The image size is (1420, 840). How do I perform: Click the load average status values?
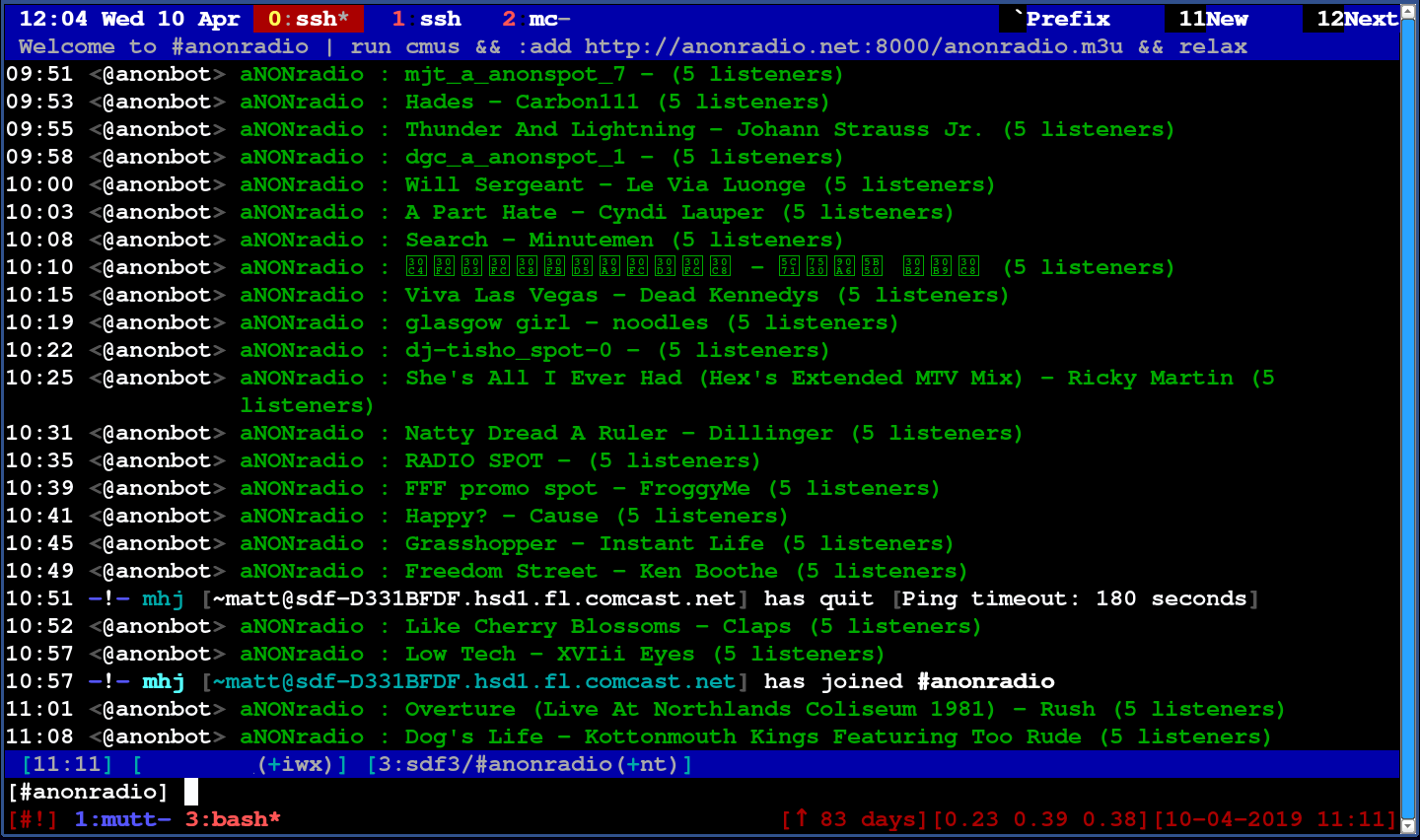coord(1040,819)
